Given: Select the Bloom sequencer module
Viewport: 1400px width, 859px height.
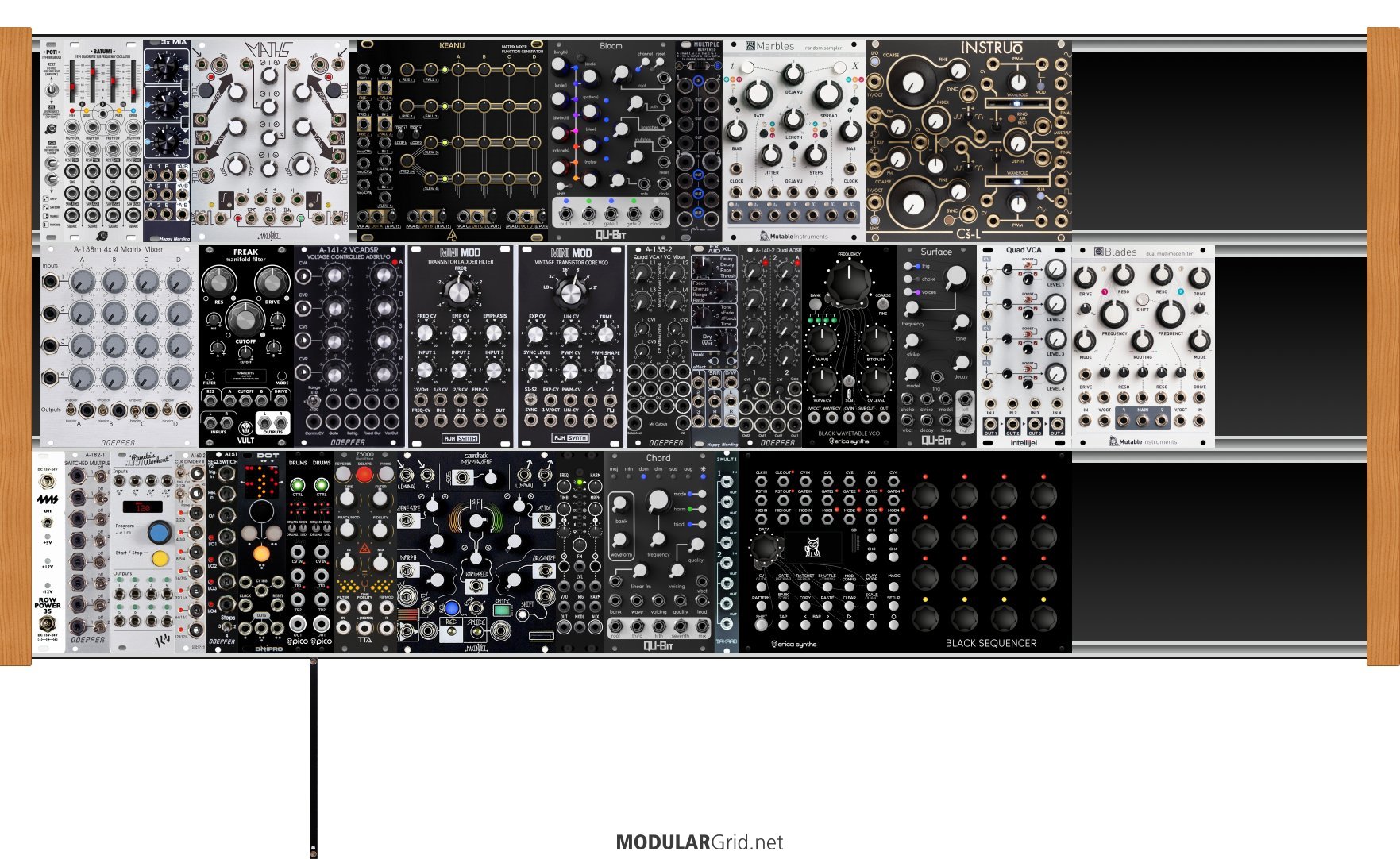Looking at the screenshot, I should (x=611, y=141).
